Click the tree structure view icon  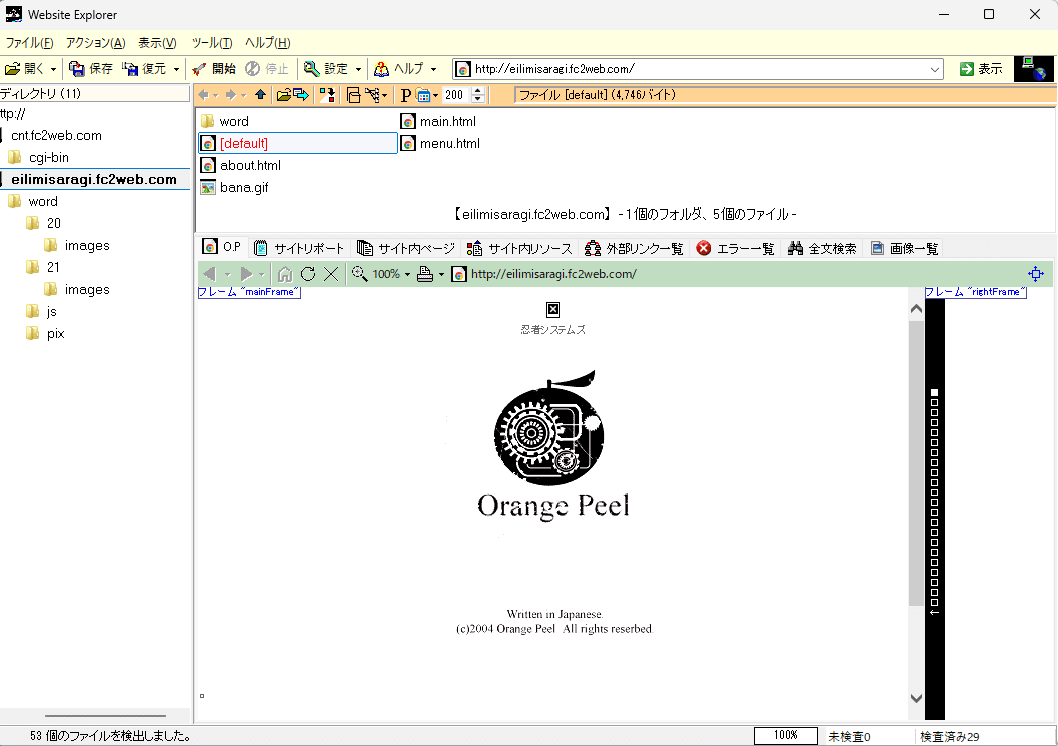coord(372,95)
